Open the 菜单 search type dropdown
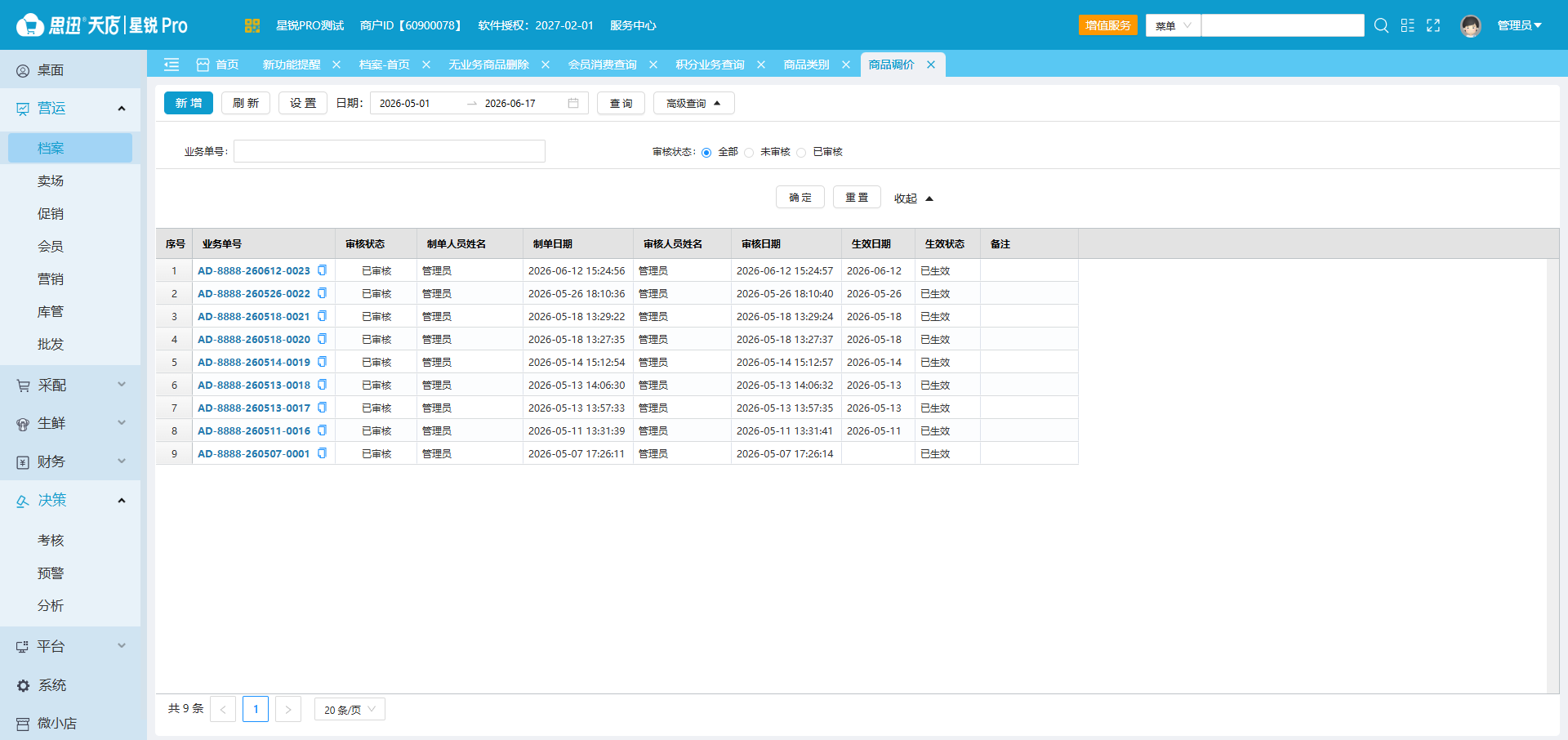Viewport: 1568px width, 740px height. click(1173, 25)
